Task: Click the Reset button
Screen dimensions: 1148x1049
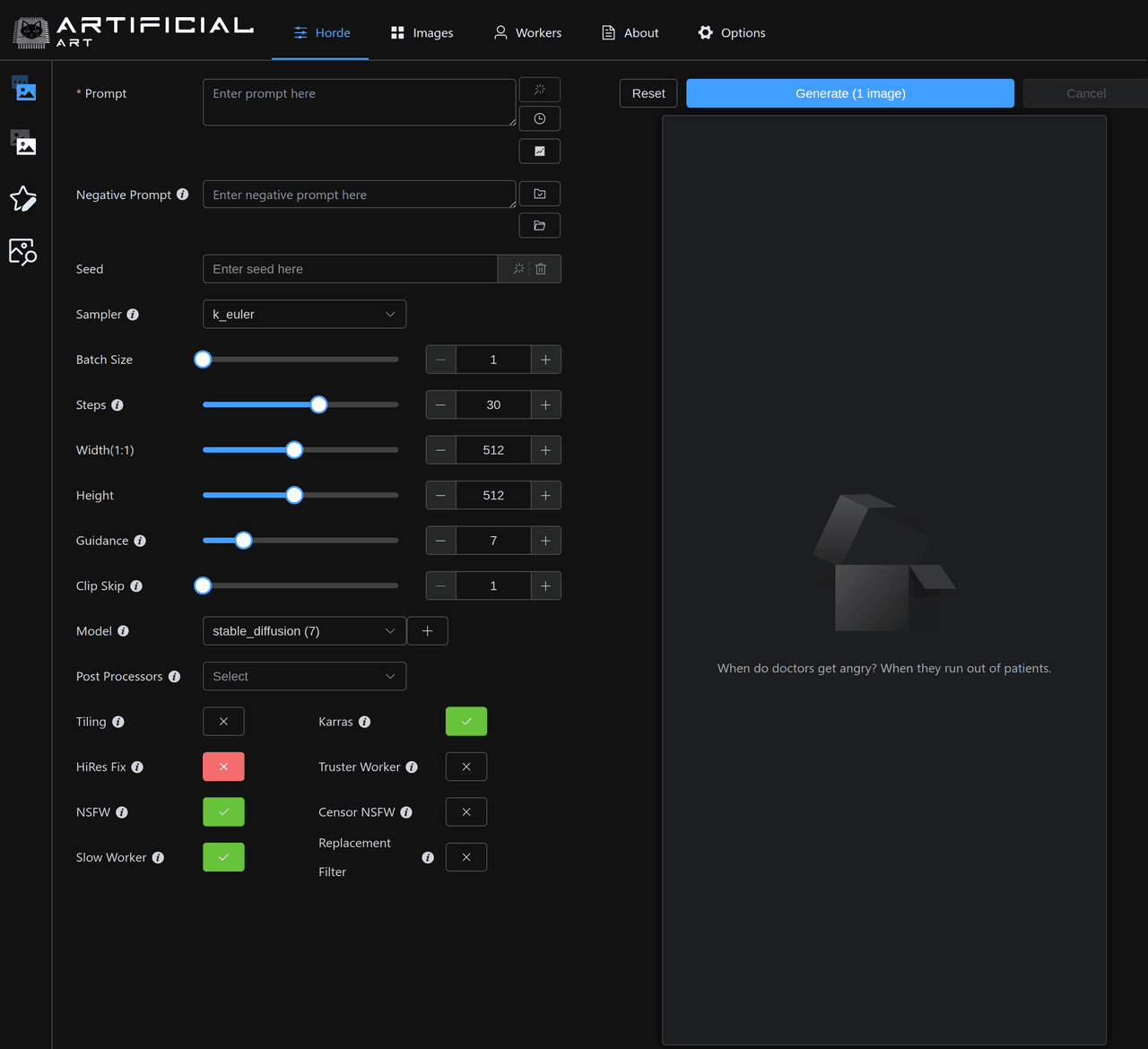Action: (x=648, y=93)
